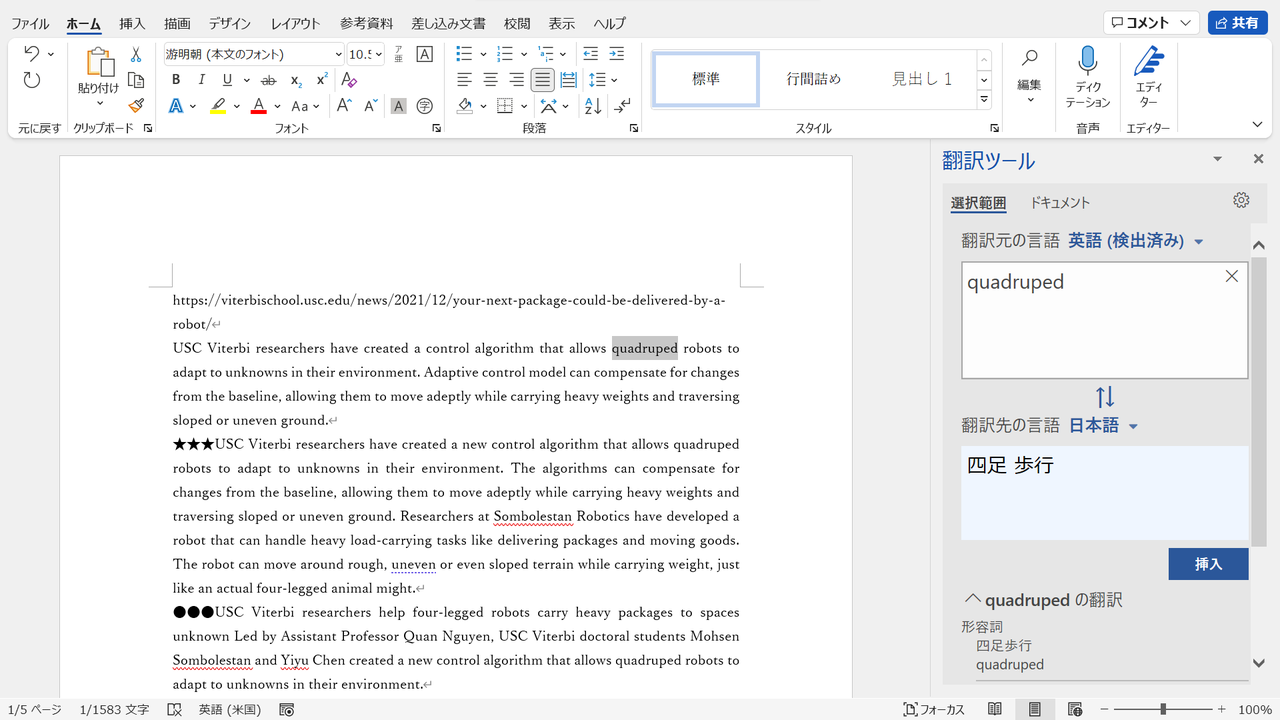This screenshot has width=1280, height=720.
Task: Click the enclosed character 字 icon
Action: (x=425, y=105)
